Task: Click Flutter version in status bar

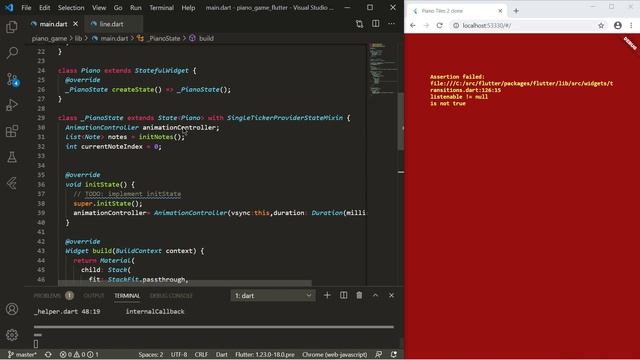Action: [x=265, y=355]
